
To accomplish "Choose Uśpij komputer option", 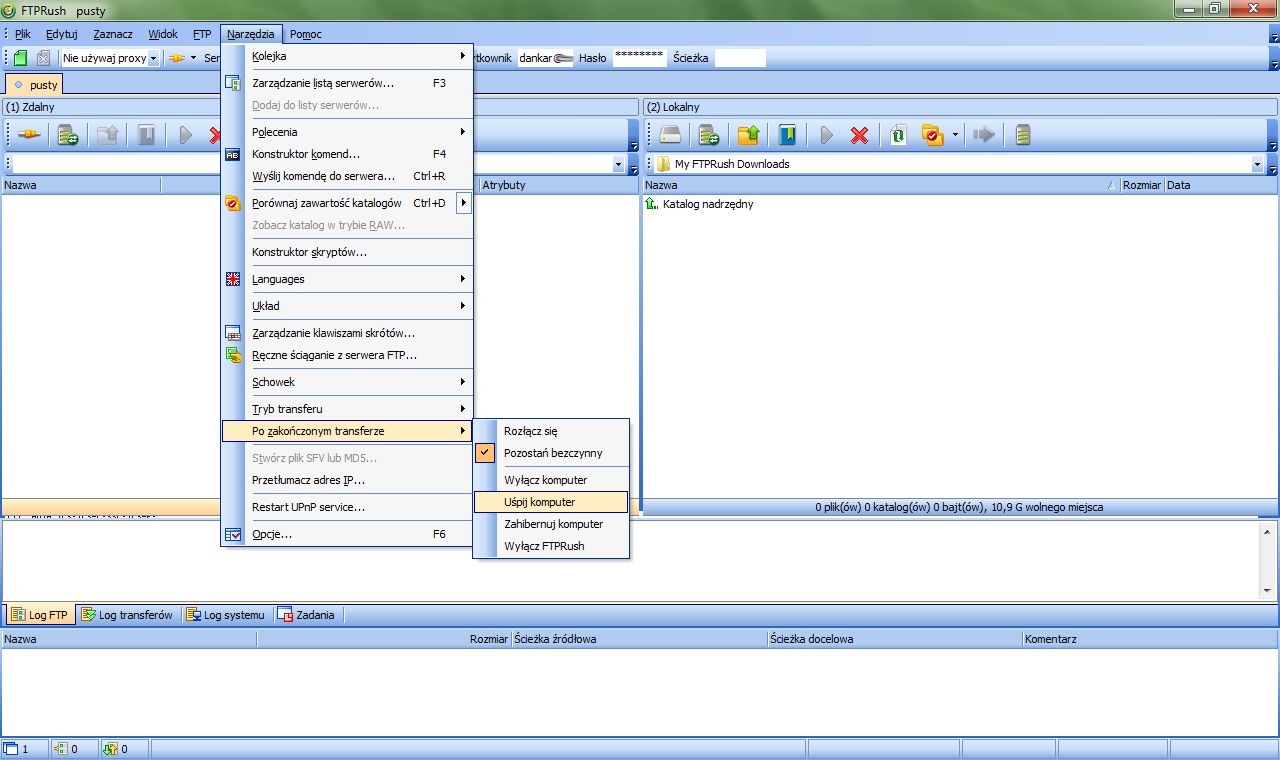I will pyautogui.click(x=551, y=502).
